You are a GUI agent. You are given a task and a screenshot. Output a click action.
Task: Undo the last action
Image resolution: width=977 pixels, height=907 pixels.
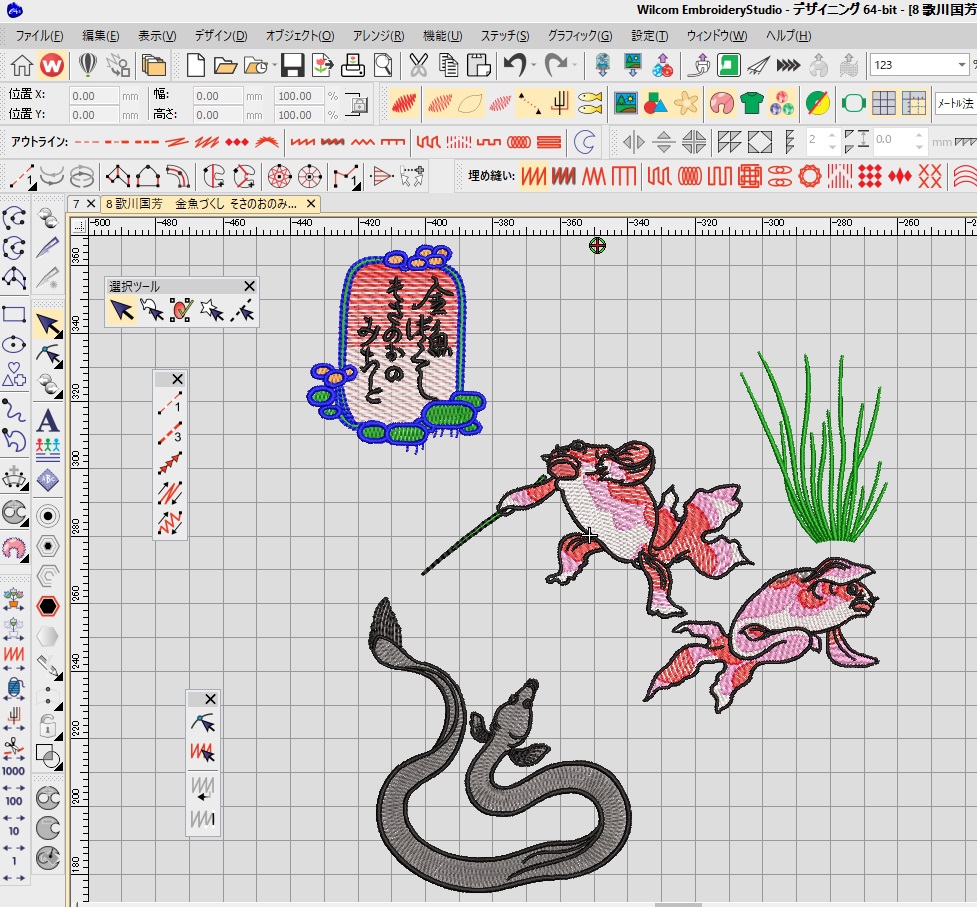click(x=515, y=65)
